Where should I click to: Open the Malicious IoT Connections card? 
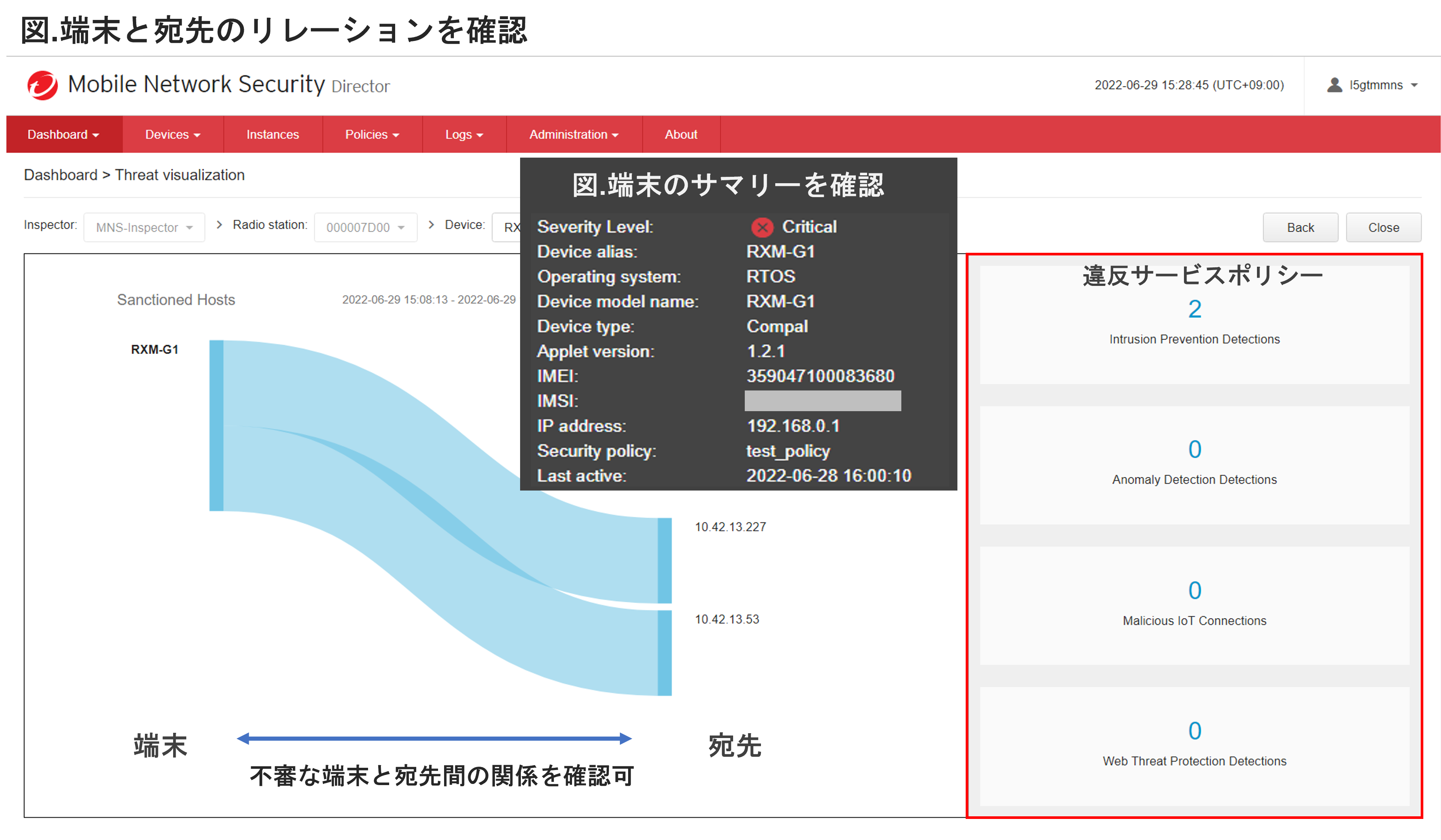1194,606
